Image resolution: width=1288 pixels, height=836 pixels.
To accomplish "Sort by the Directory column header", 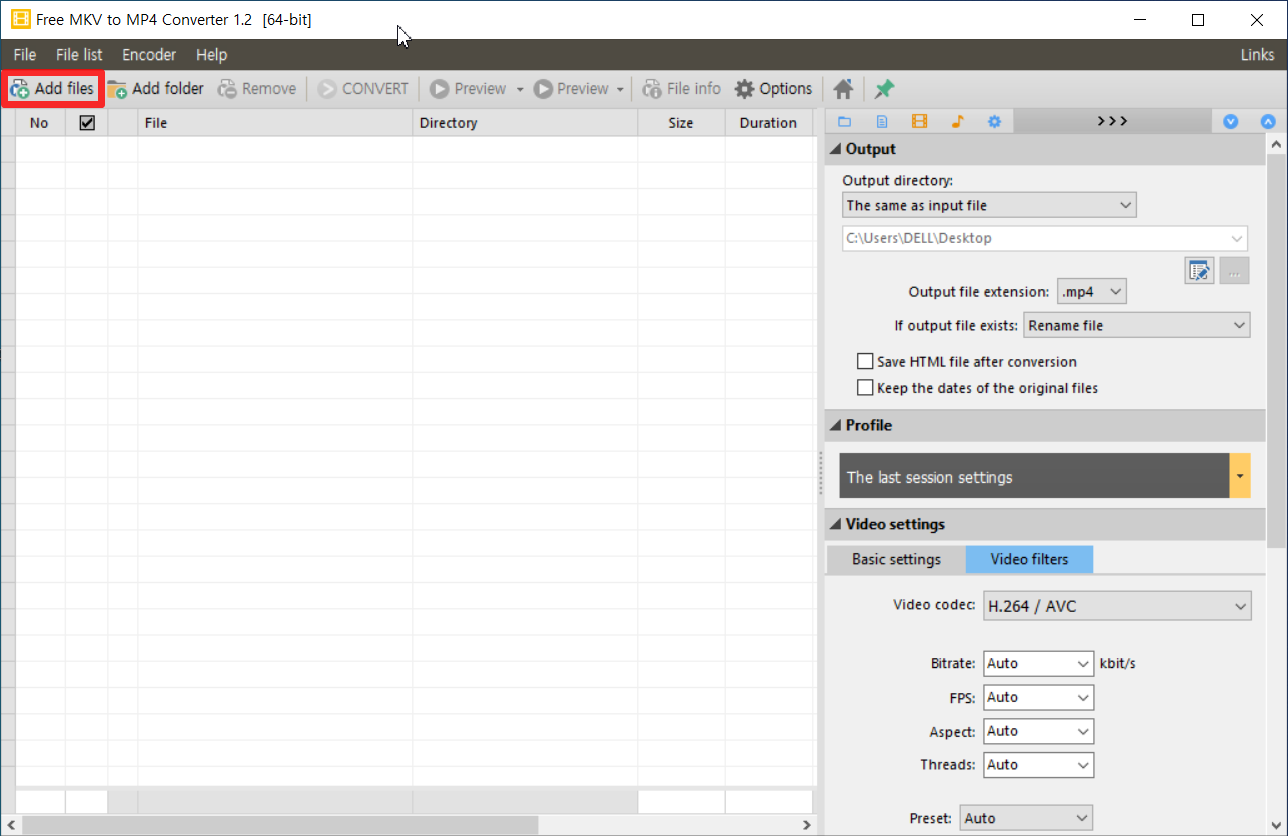I will (525, 123).
